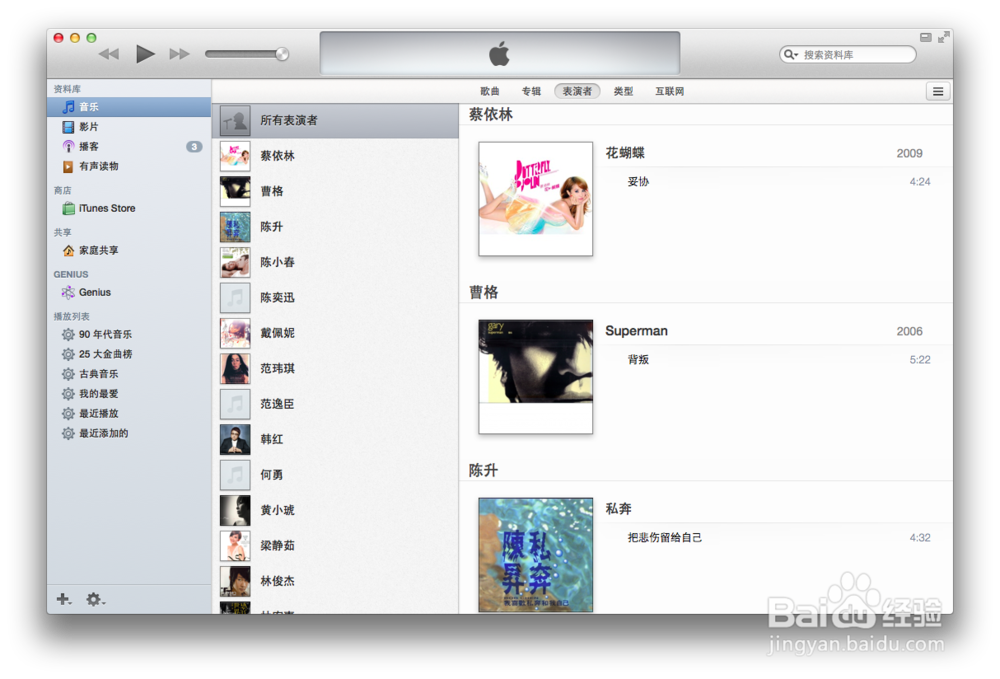Enter full screen mode
Screen dimensions: 1000x679
(943, 38)
